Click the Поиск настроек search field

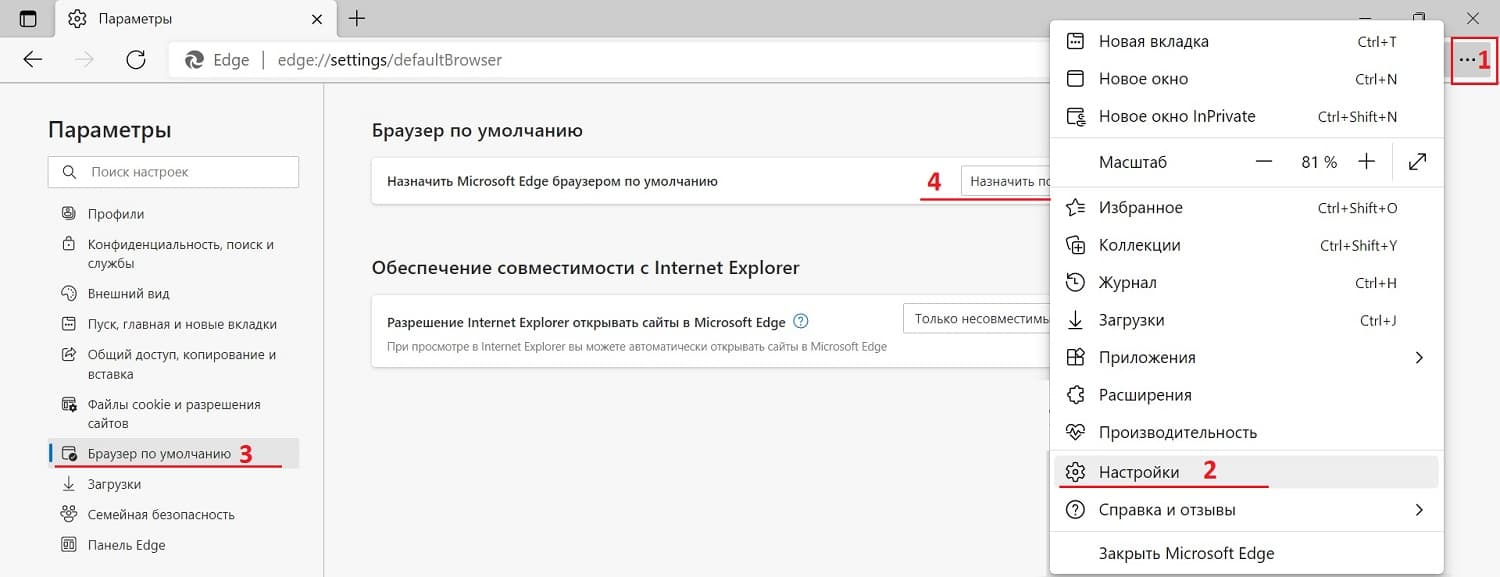tap(173, 172)
